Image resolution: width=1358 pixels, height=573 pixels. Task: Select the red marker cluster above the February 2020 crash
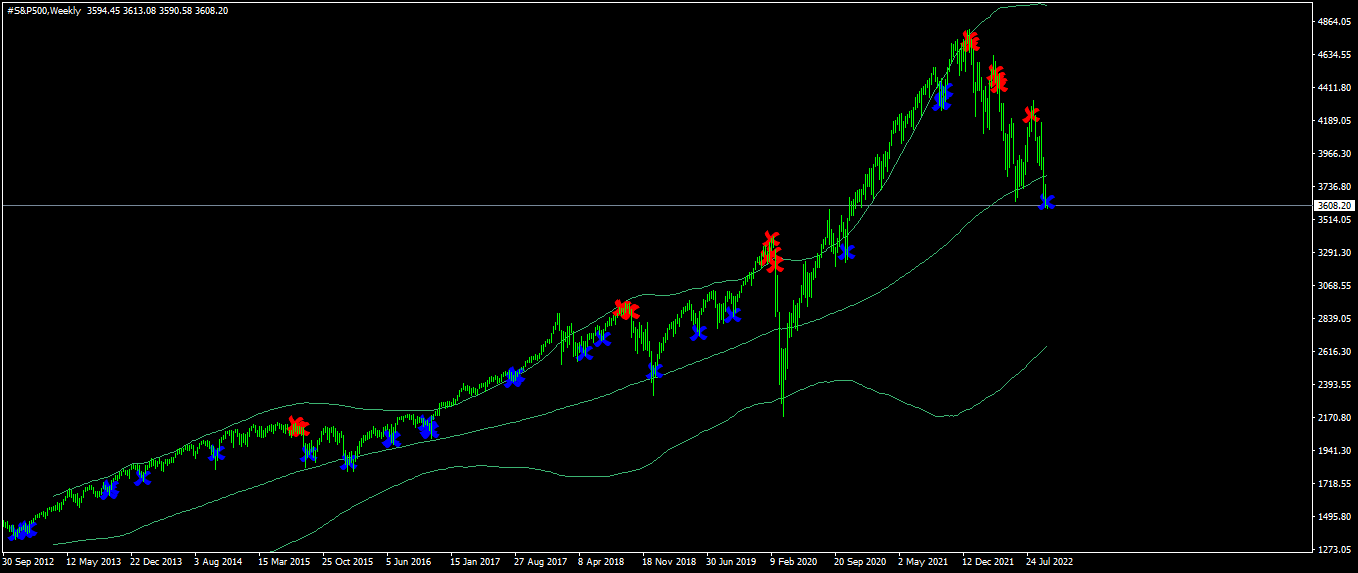770,253
